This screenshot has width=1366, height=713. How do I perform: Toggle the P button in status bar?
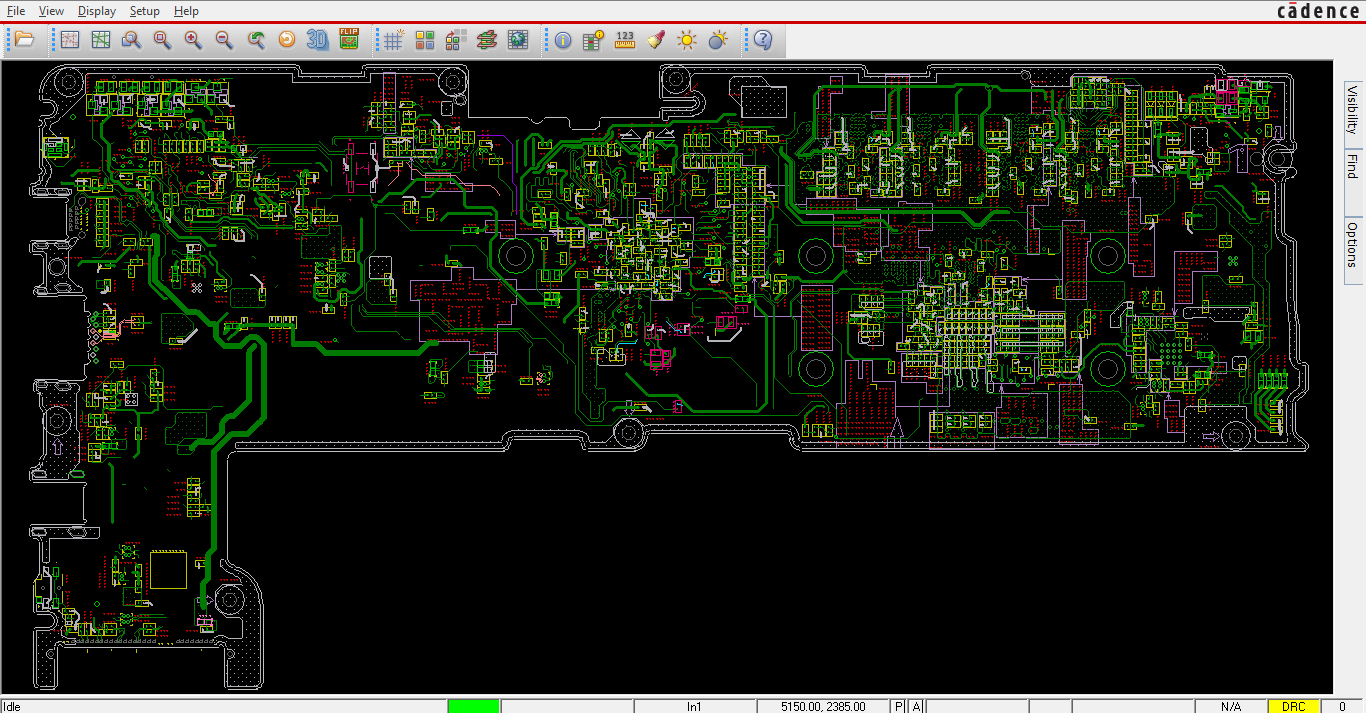(x=899, y=706)
